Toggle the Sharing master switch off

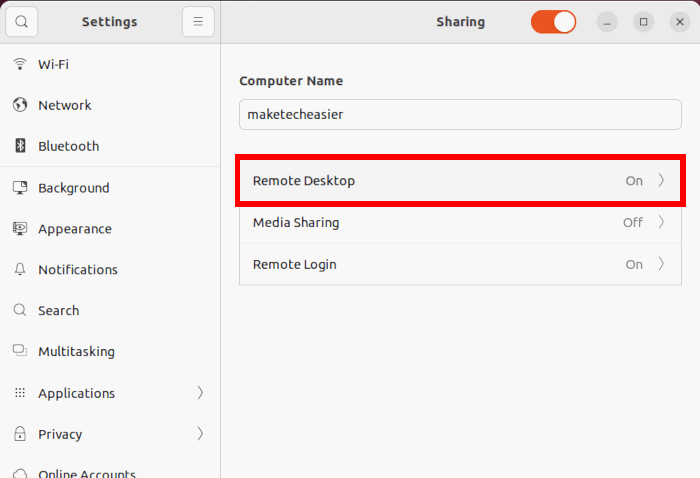[553, 22]
